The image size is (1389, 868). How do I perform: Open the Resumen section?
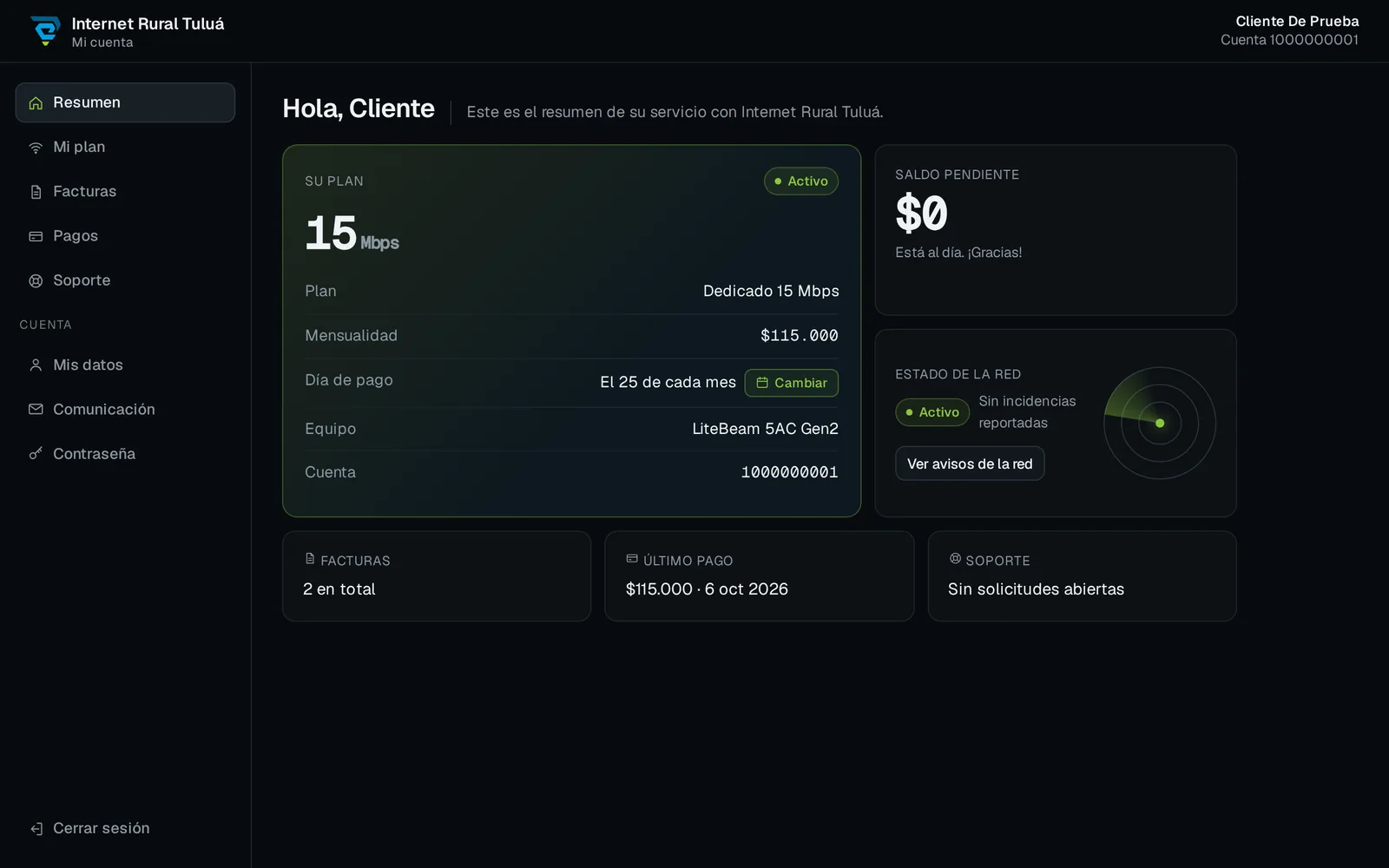tap(125, 102)
